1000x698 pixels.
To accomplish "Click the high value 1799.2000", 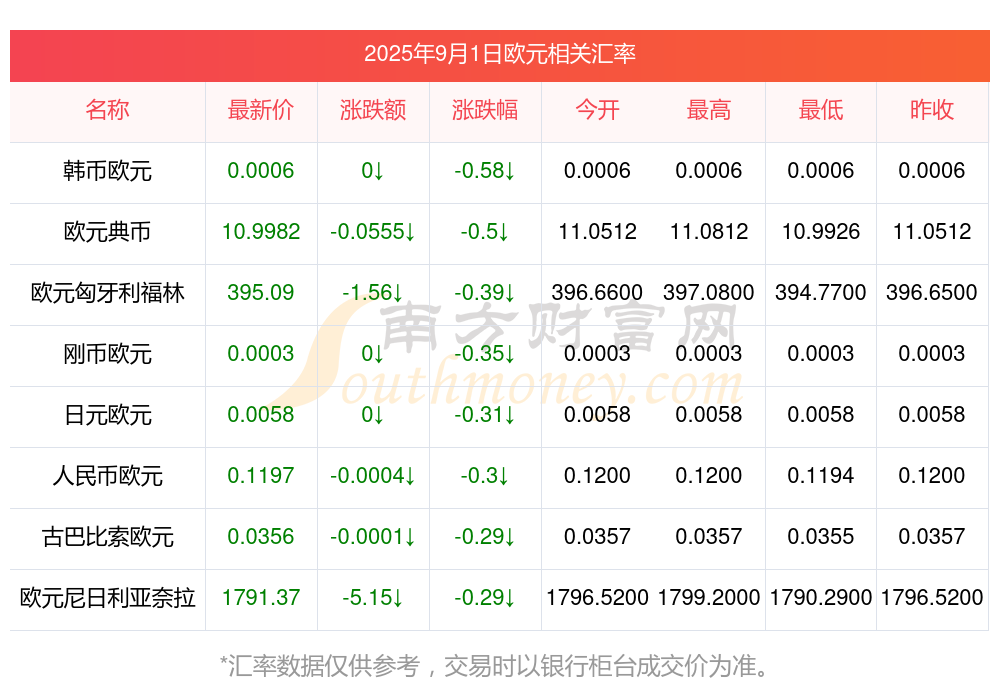I will pyautogui.click(x=709, y=598).
